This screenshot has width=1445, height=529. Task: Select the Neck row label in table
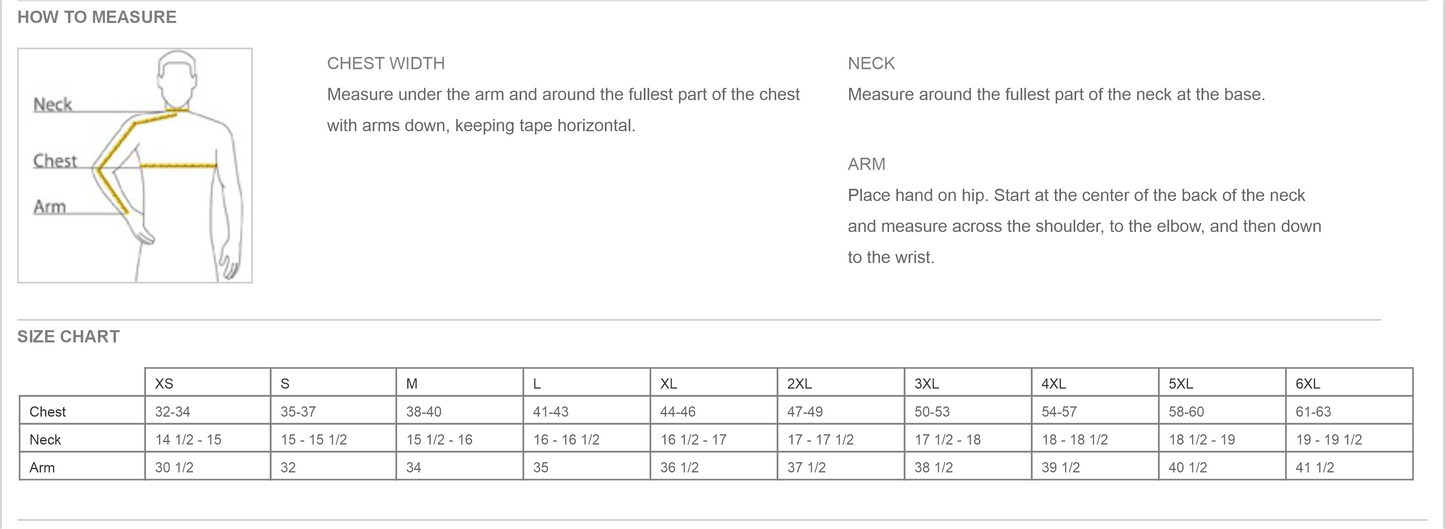(46, 439)
